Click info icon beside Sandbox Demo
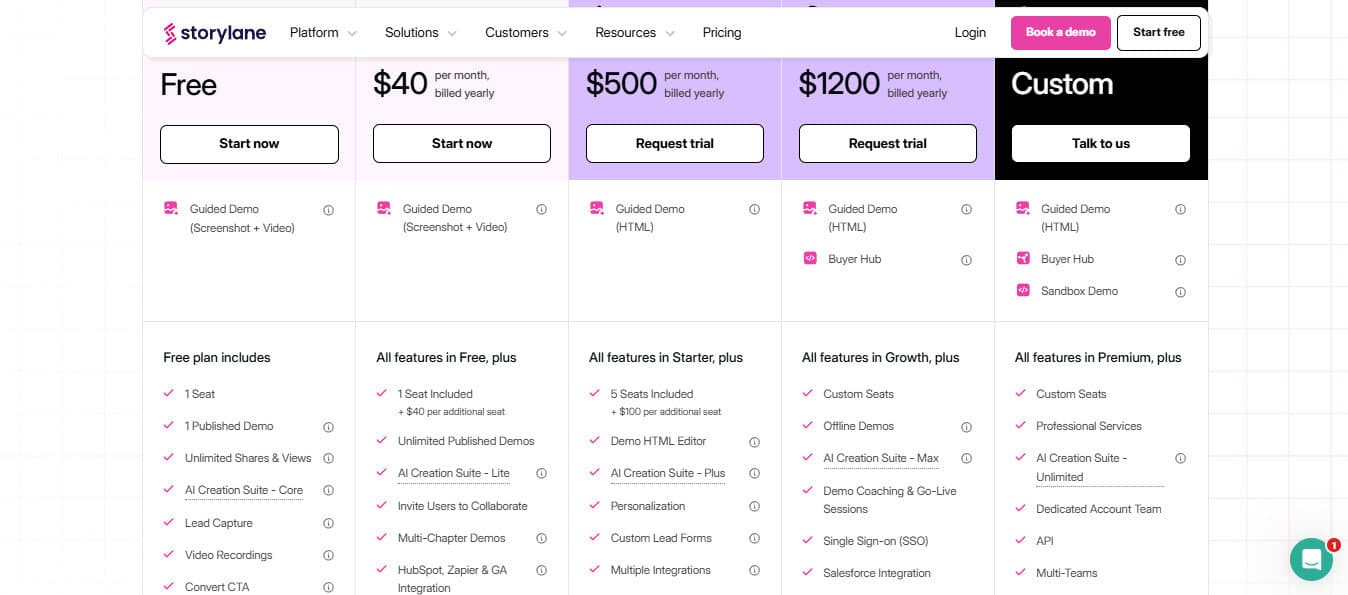Image resolution: width=1348 pixels, height=595 pixels. 1180,292
